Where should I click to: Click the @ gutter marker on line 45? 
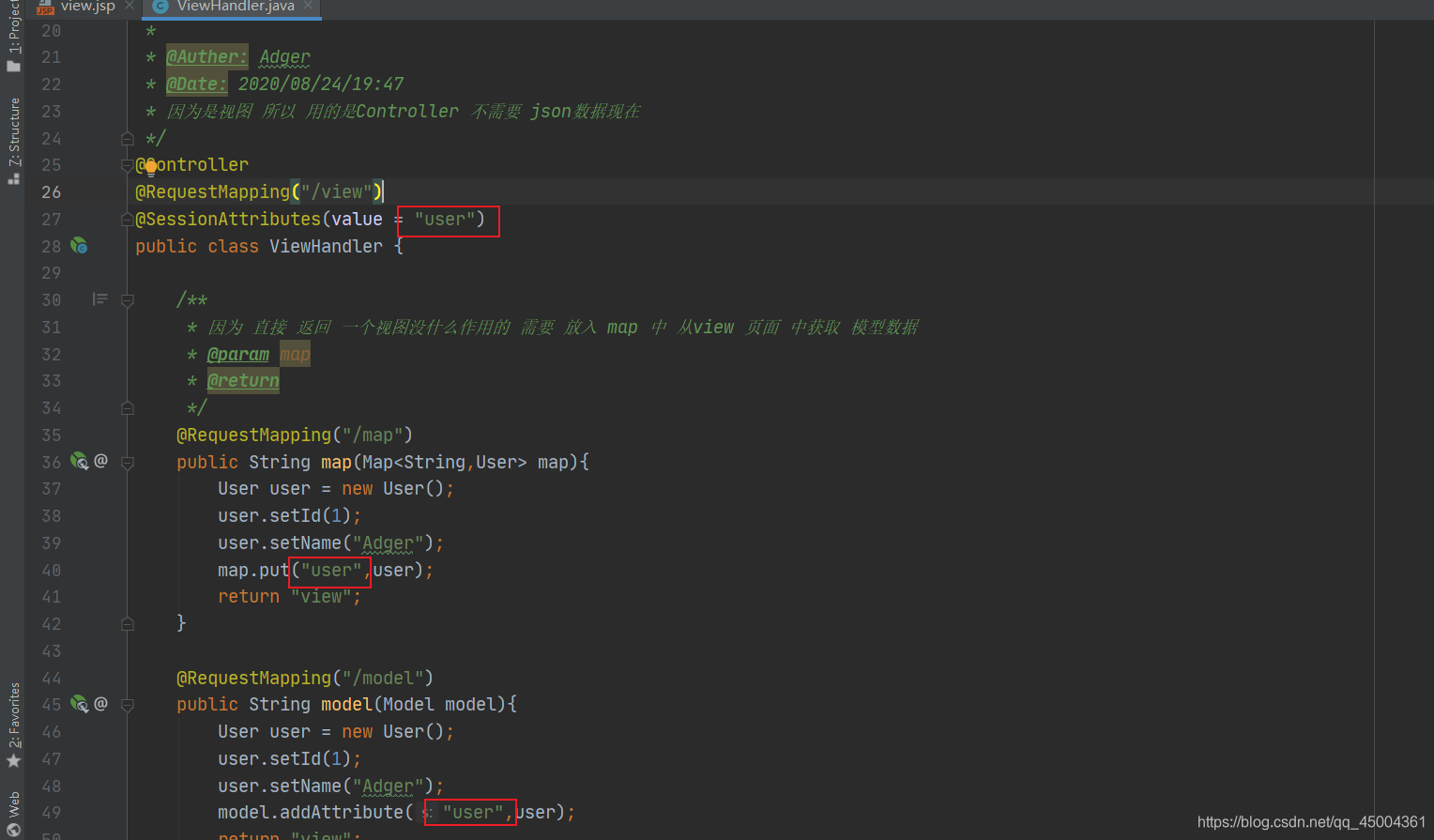click(x=100, y=704)
